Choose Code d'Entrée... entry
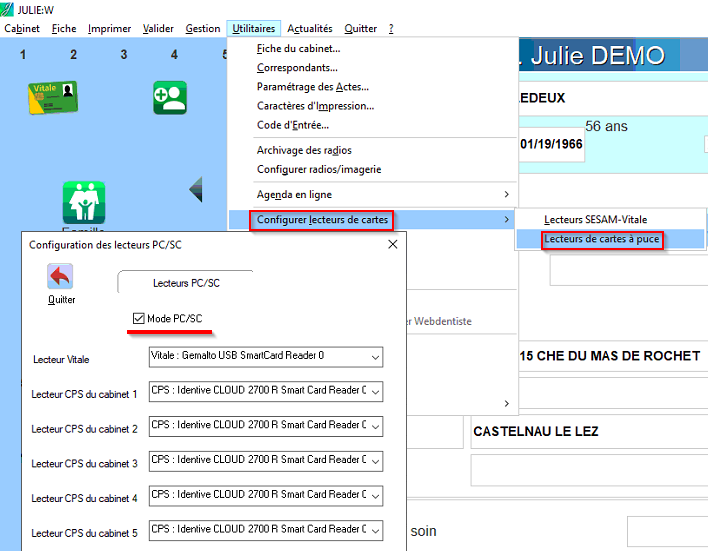 pos(293,125)
